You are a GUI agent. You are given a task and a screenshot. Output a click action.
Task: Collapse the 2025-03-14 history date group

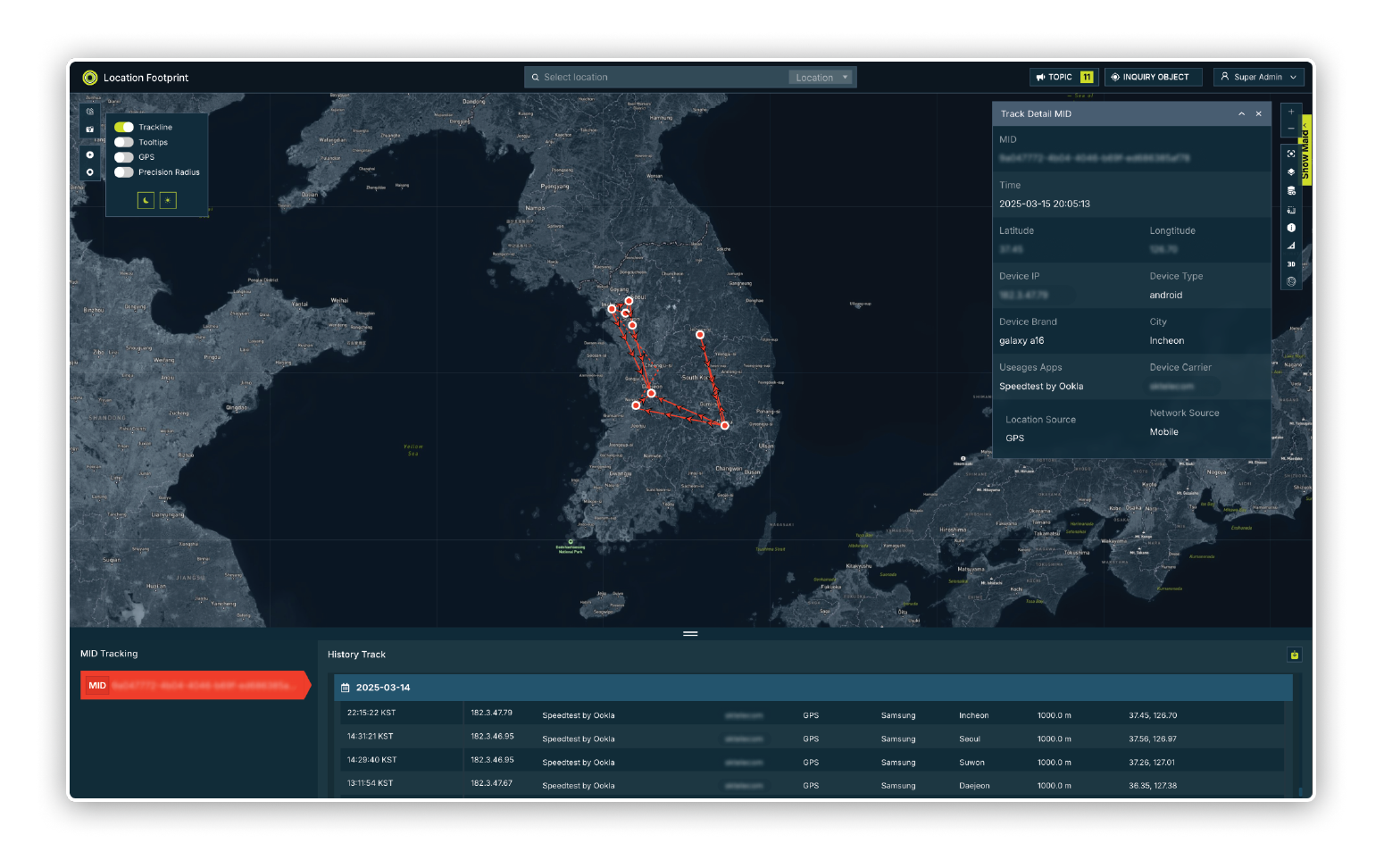(x=813, y=688)
